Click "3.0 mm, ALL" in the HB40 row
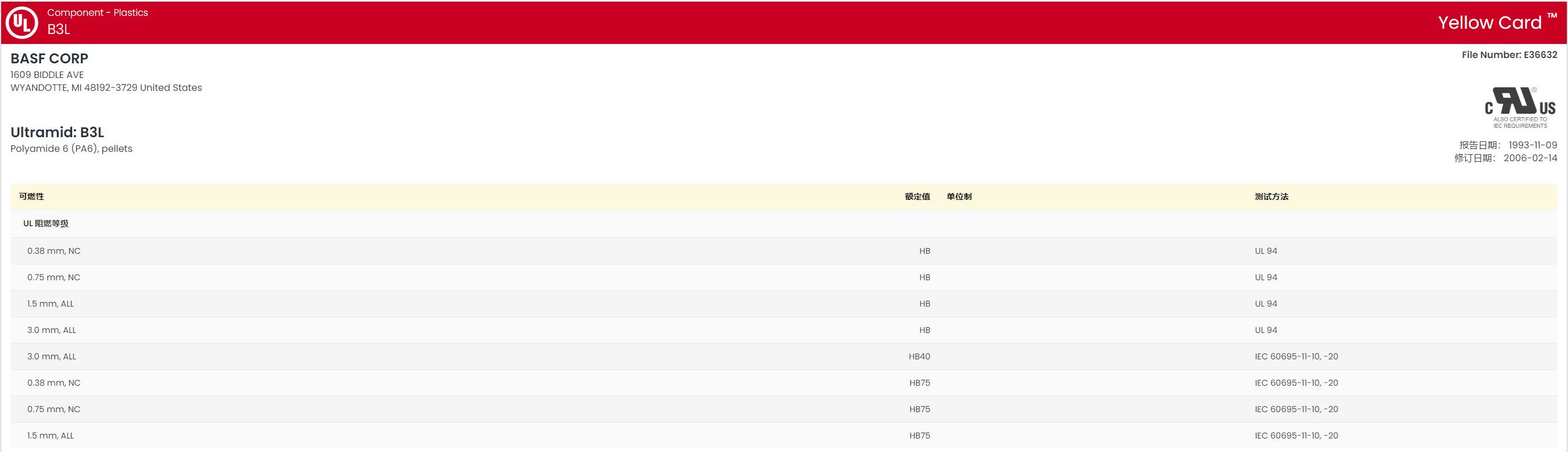 [x=52, y=356]
